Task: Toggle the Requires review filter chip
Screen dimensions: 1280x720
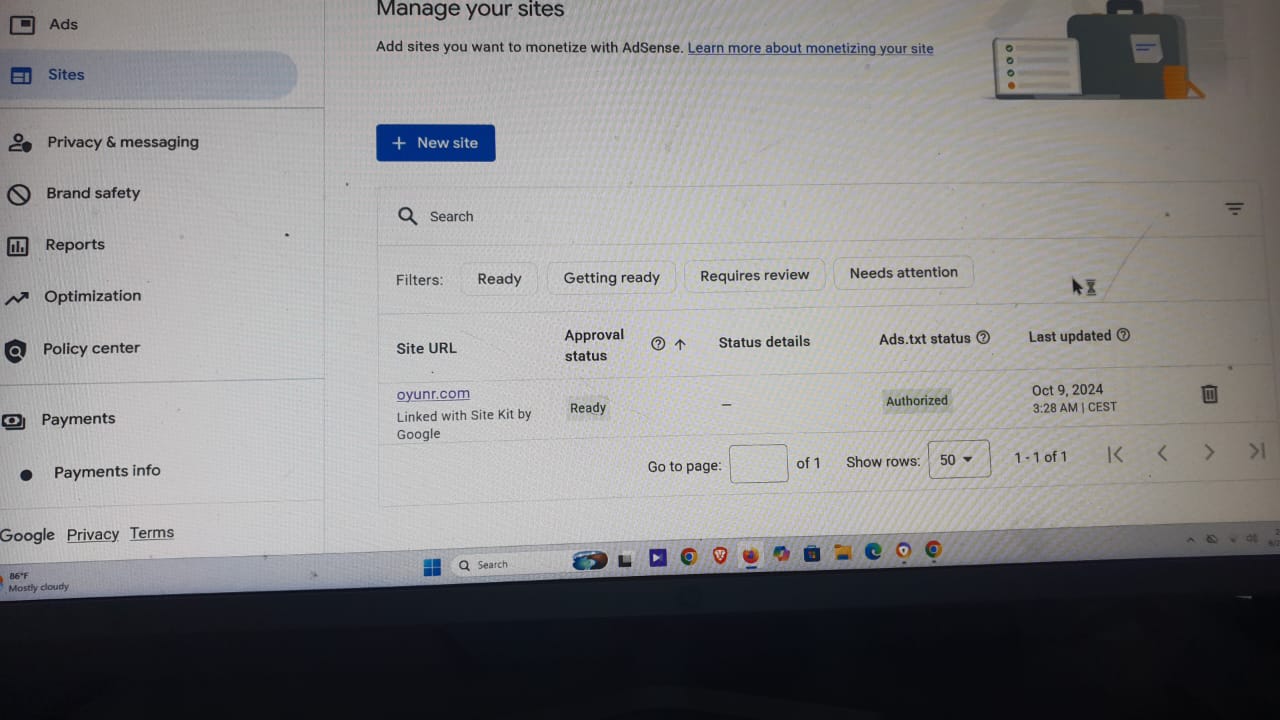Action: 754,275
